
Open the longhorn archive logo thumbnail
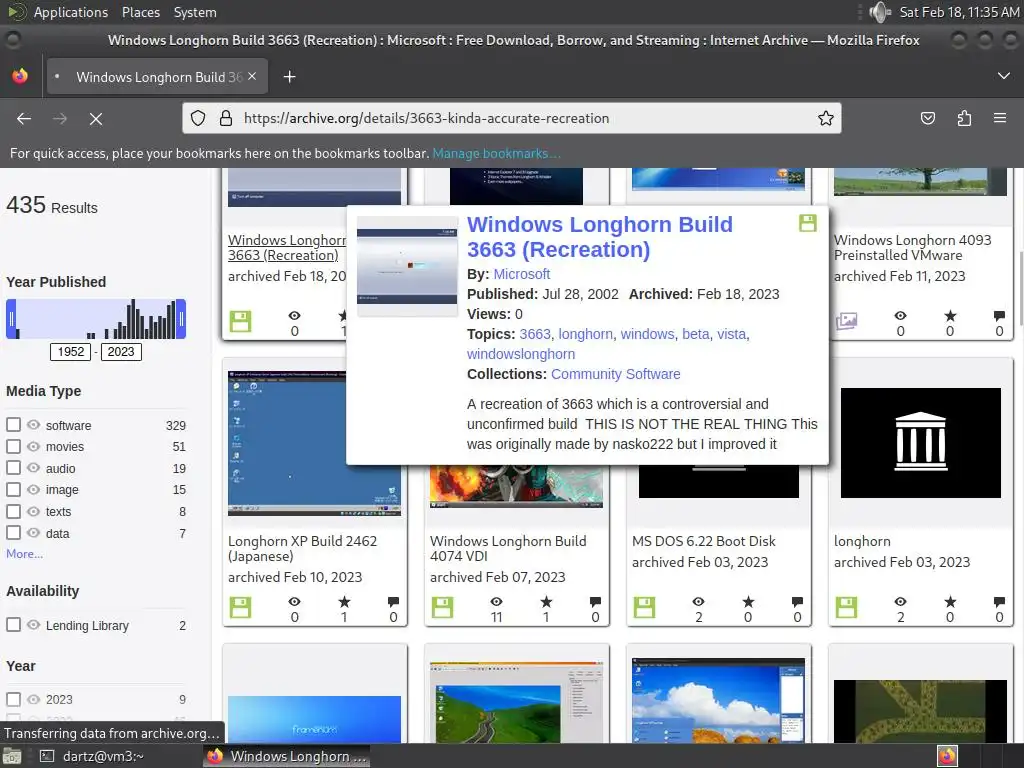point(921,443)
